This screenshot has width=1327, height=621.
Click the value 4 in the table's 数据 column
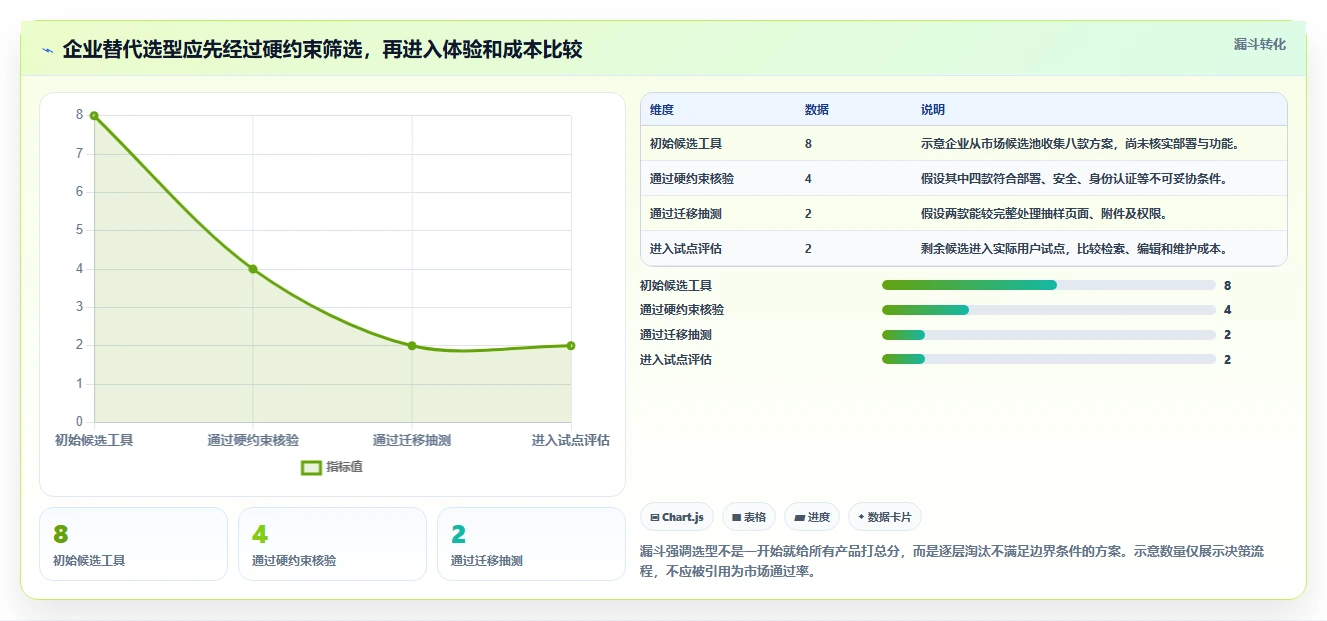click(808, 179)
